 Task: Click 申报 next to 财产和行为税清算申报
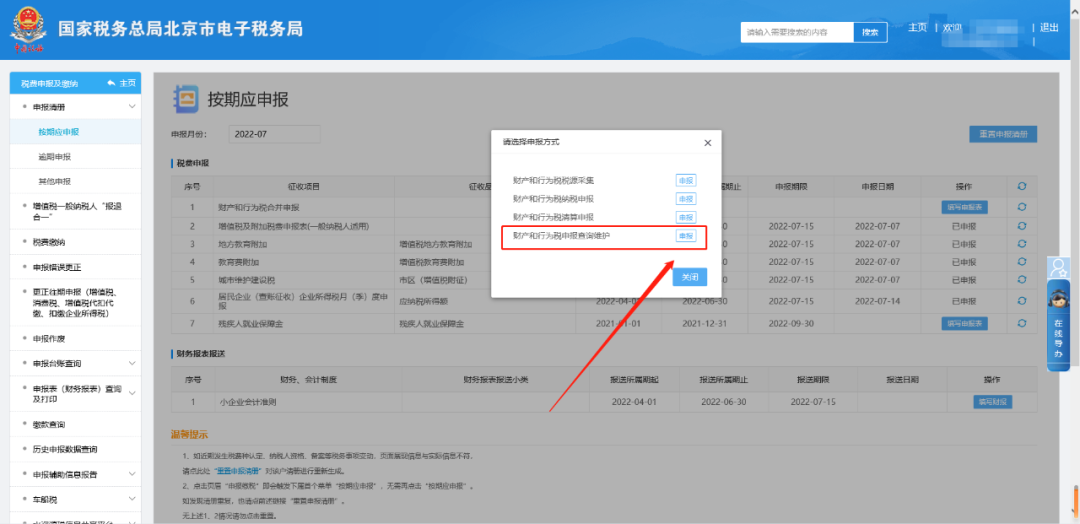(x=685, y=218)
